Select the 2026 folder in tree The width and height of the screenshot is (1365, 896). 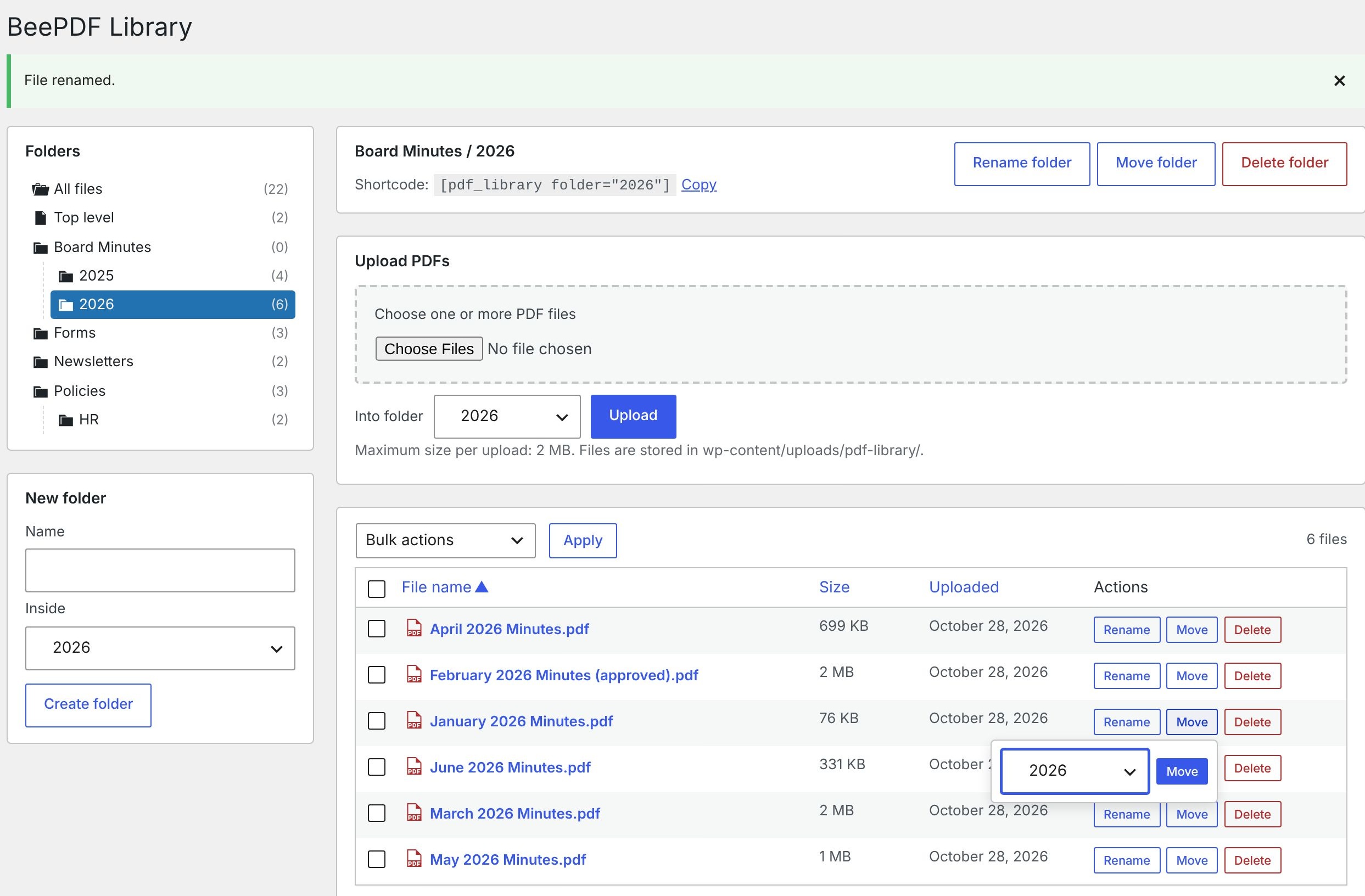pyautogui.click(x=172, y=305)
